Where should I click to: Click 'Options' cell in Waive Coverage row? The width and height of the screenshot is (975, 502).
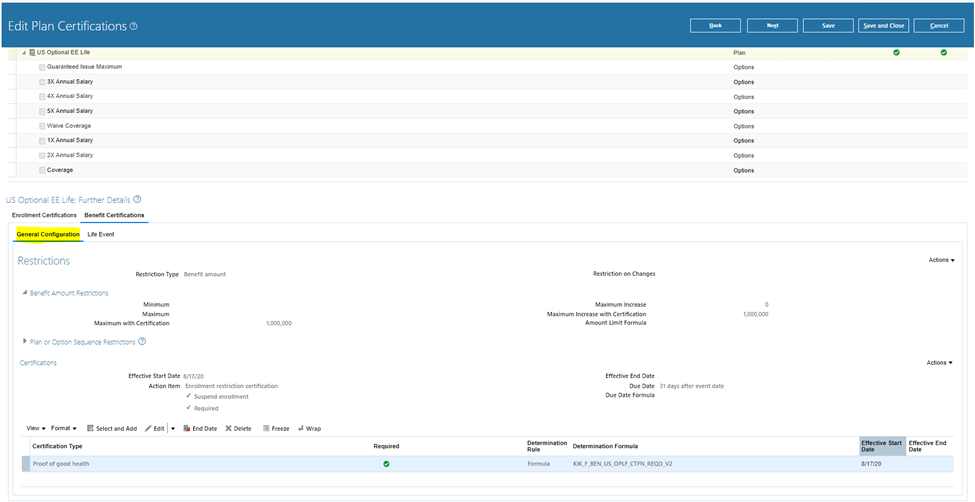744,126
